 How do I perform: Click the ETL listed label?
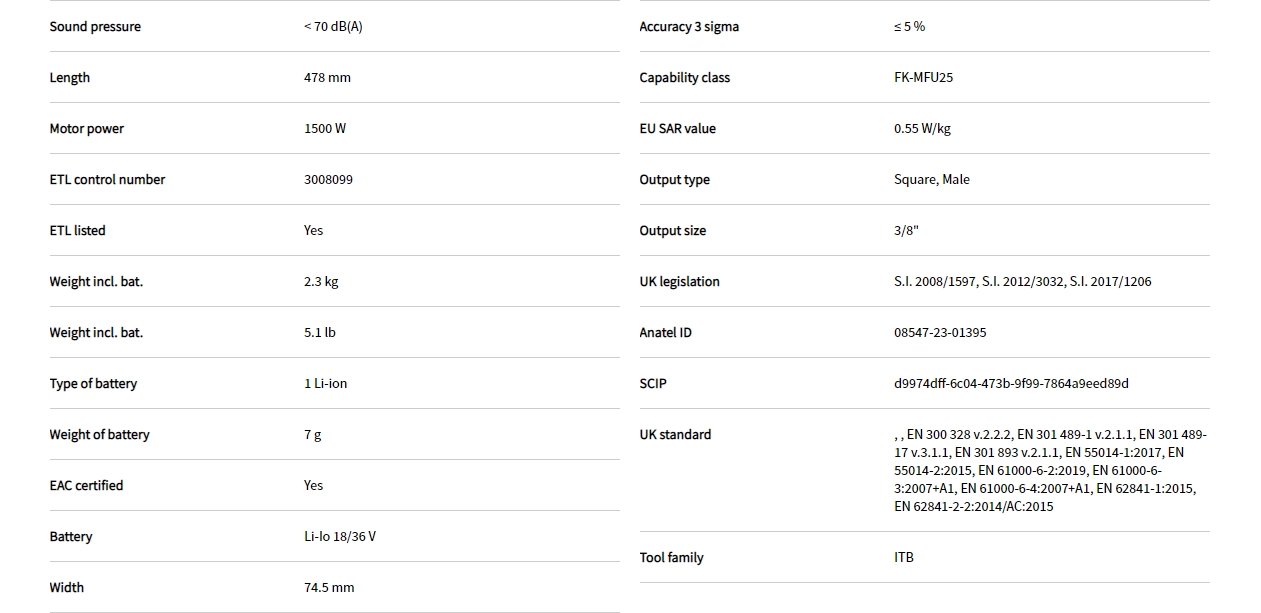(77, 231)
